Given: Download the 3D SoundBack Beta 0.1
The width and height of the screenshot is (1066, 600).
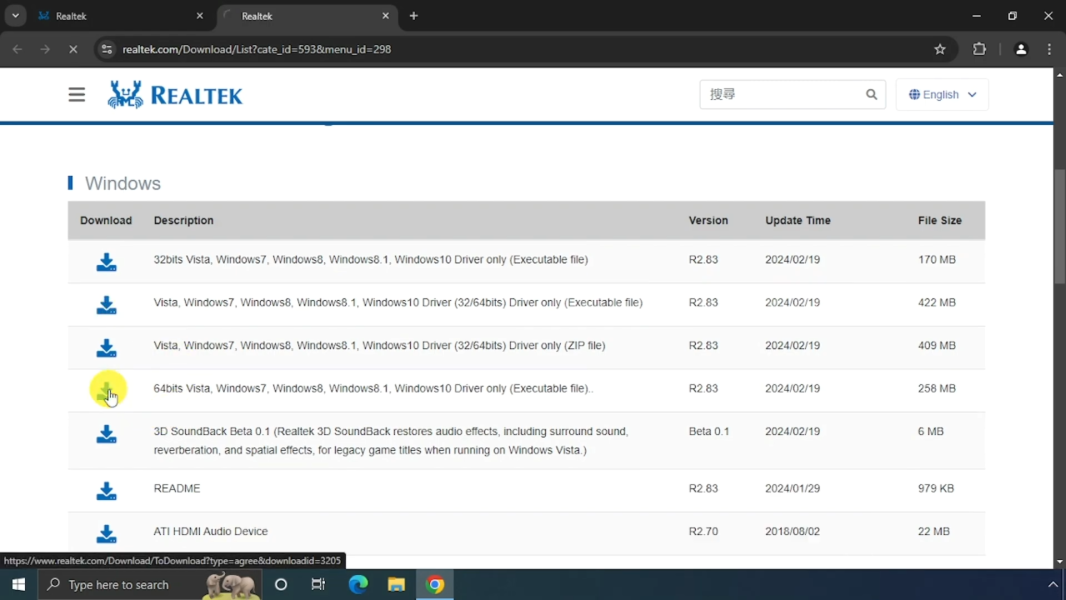Looking at the screenshot, I should point(106,434).
